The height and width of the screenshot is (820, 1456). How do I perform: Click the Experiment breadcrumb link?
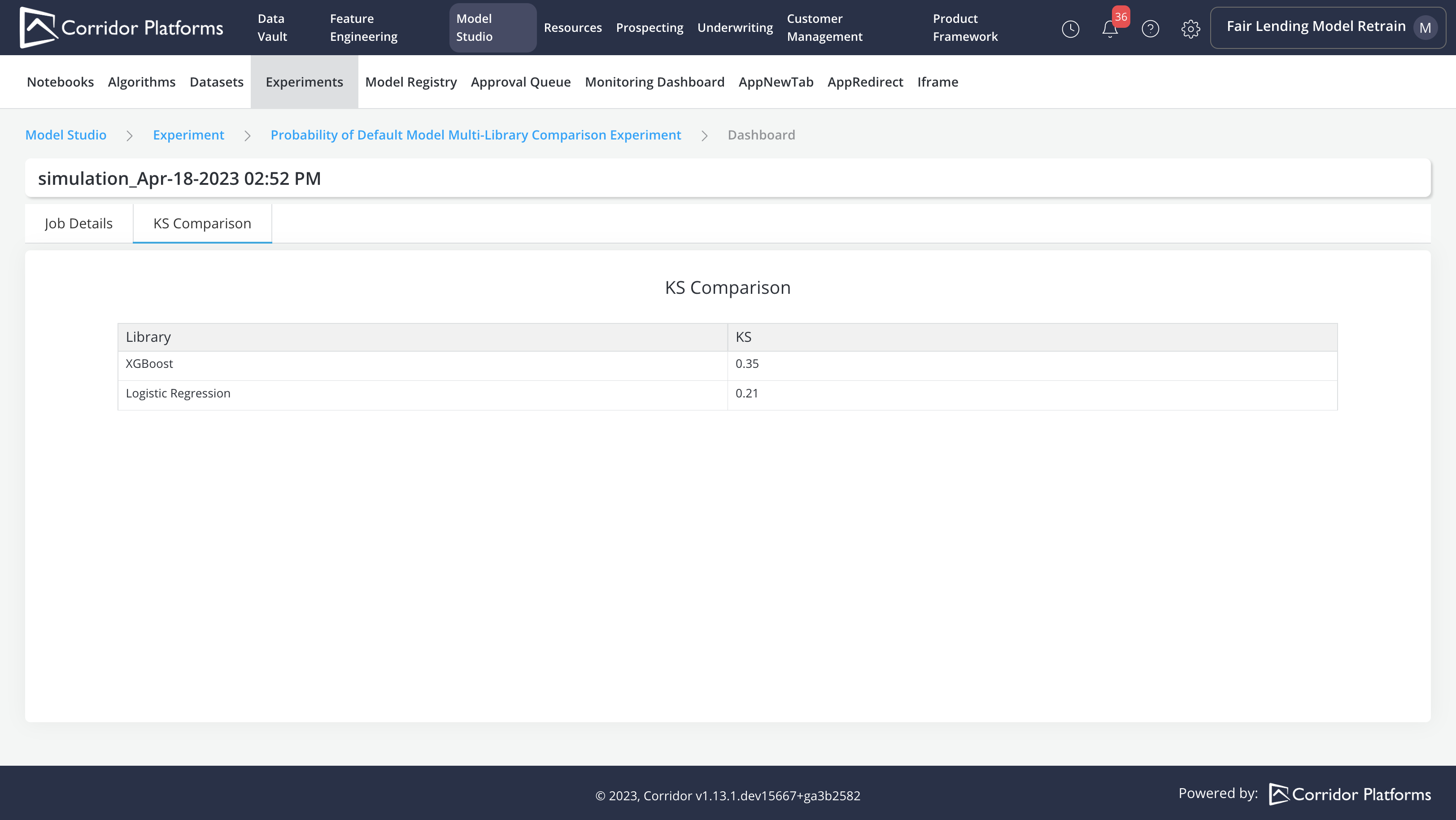188,135
